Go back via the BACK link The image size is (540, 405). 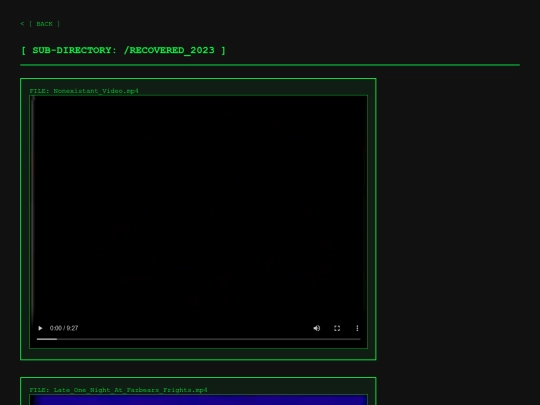pyautogui.click(x=40, y=24)
